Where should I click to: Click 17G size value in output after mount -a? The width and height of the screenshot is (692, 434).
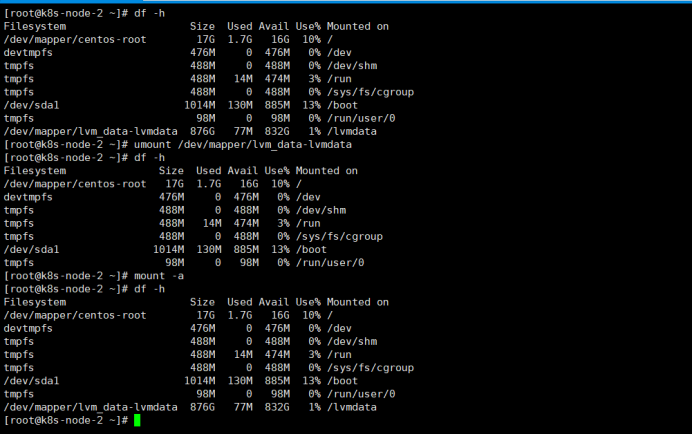click(206, 316)
